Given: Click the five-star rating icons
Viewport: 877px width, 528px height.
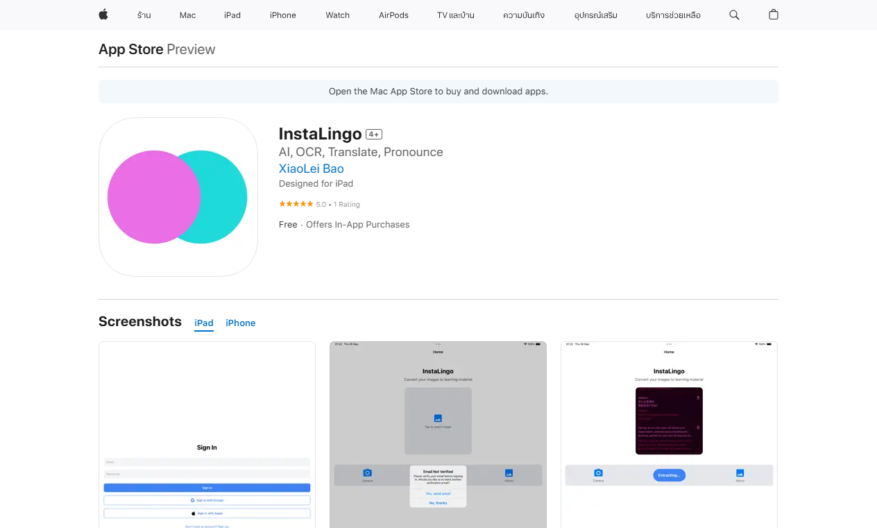Looking at the screenshot, I should pyautogui.click(x=296, y=204).
